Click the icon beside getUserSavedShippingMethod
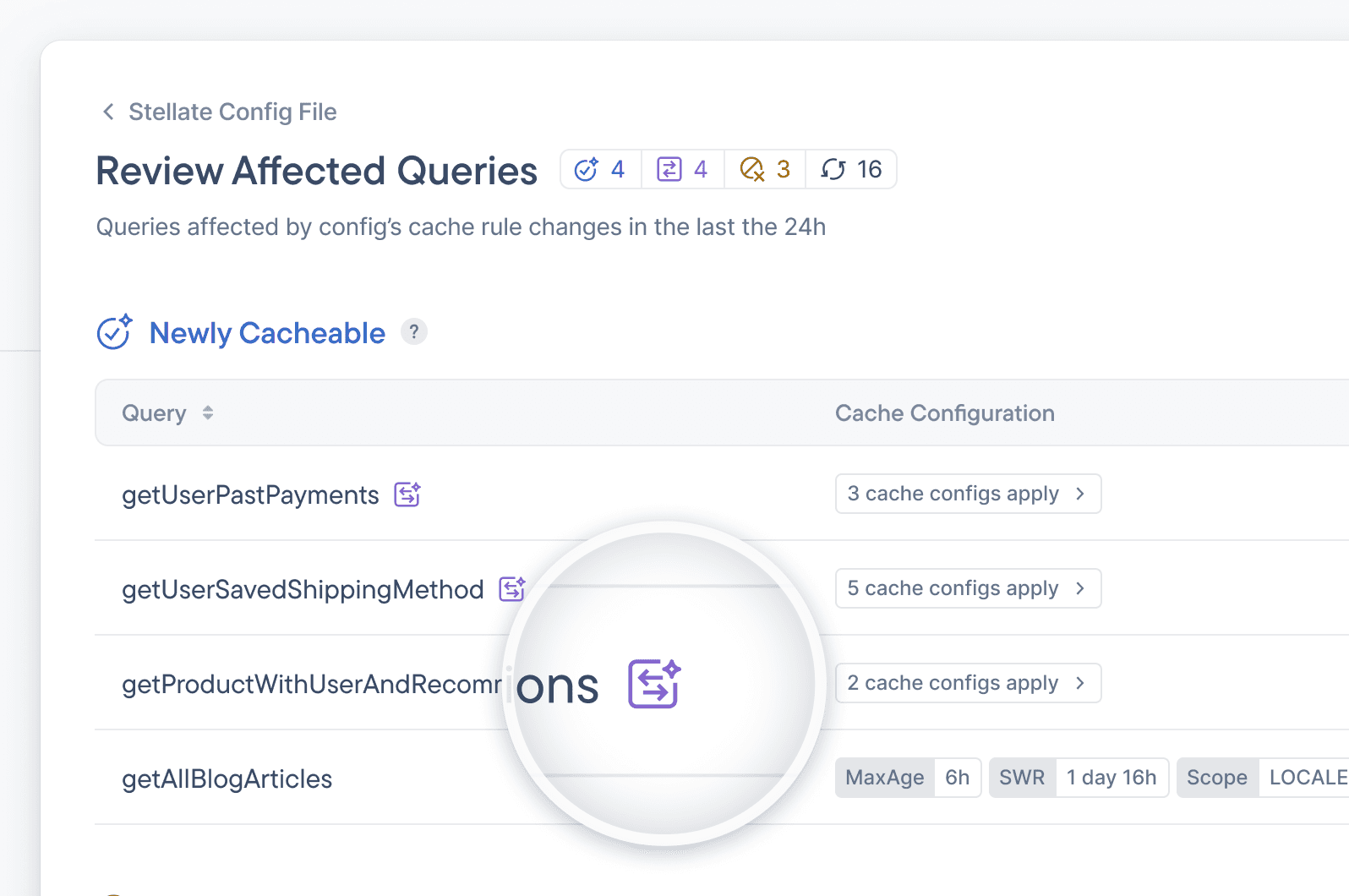The height and width of the screenshot is (896, 1349). [512, 589]
